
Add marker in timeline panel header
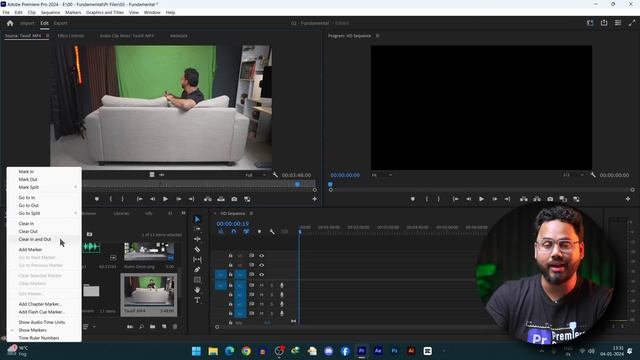pyautogui.click(x=259, y=232)
